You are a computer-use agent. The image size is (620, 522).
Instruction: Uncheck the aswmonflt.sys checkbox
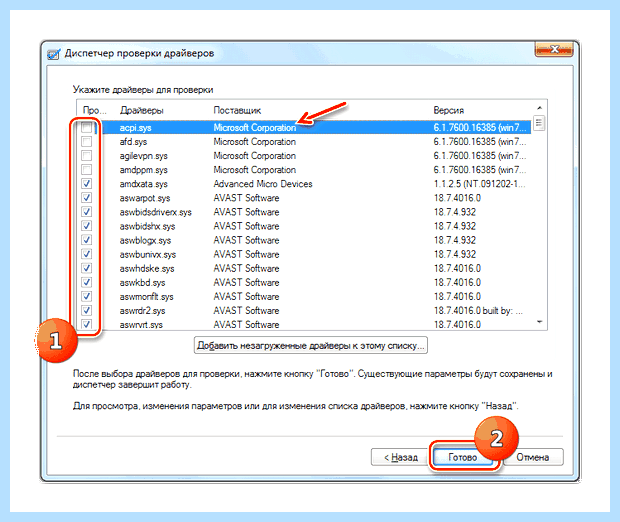tap(86, 296)
